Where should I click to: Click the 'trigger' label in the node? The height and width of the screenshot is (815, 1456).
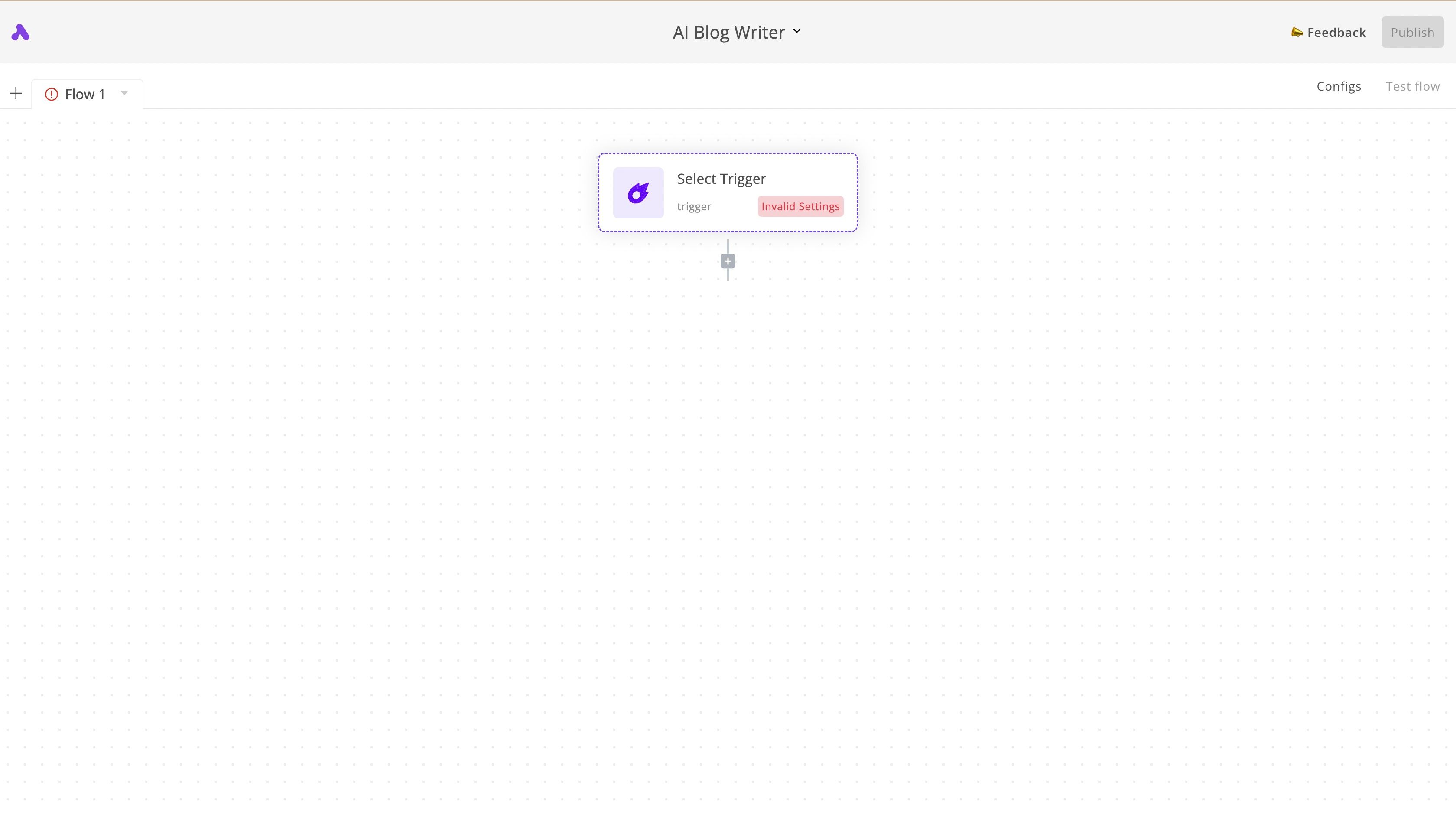[694, 206]
